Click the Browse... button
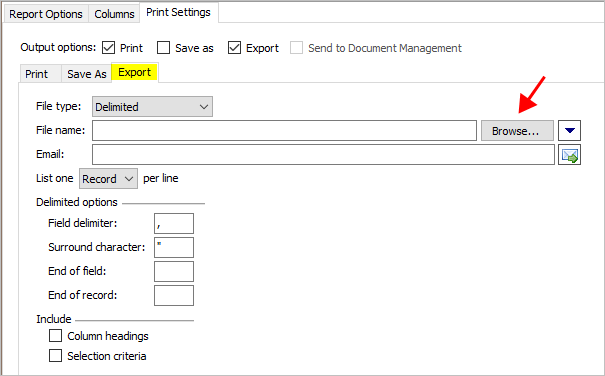This screenshot has width=605, height=376. 517,131
